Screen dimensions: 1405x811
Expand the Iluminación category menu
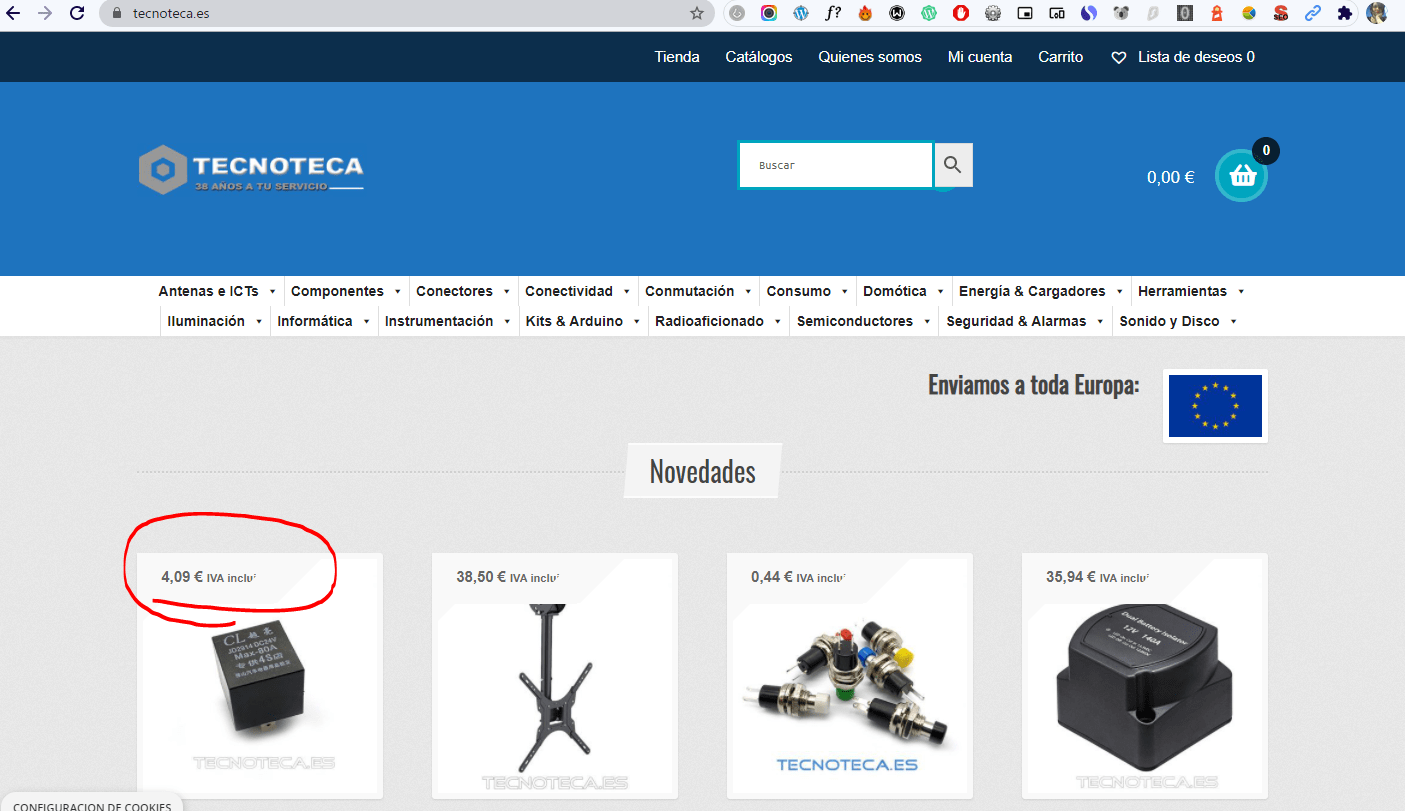coord(215,321)
